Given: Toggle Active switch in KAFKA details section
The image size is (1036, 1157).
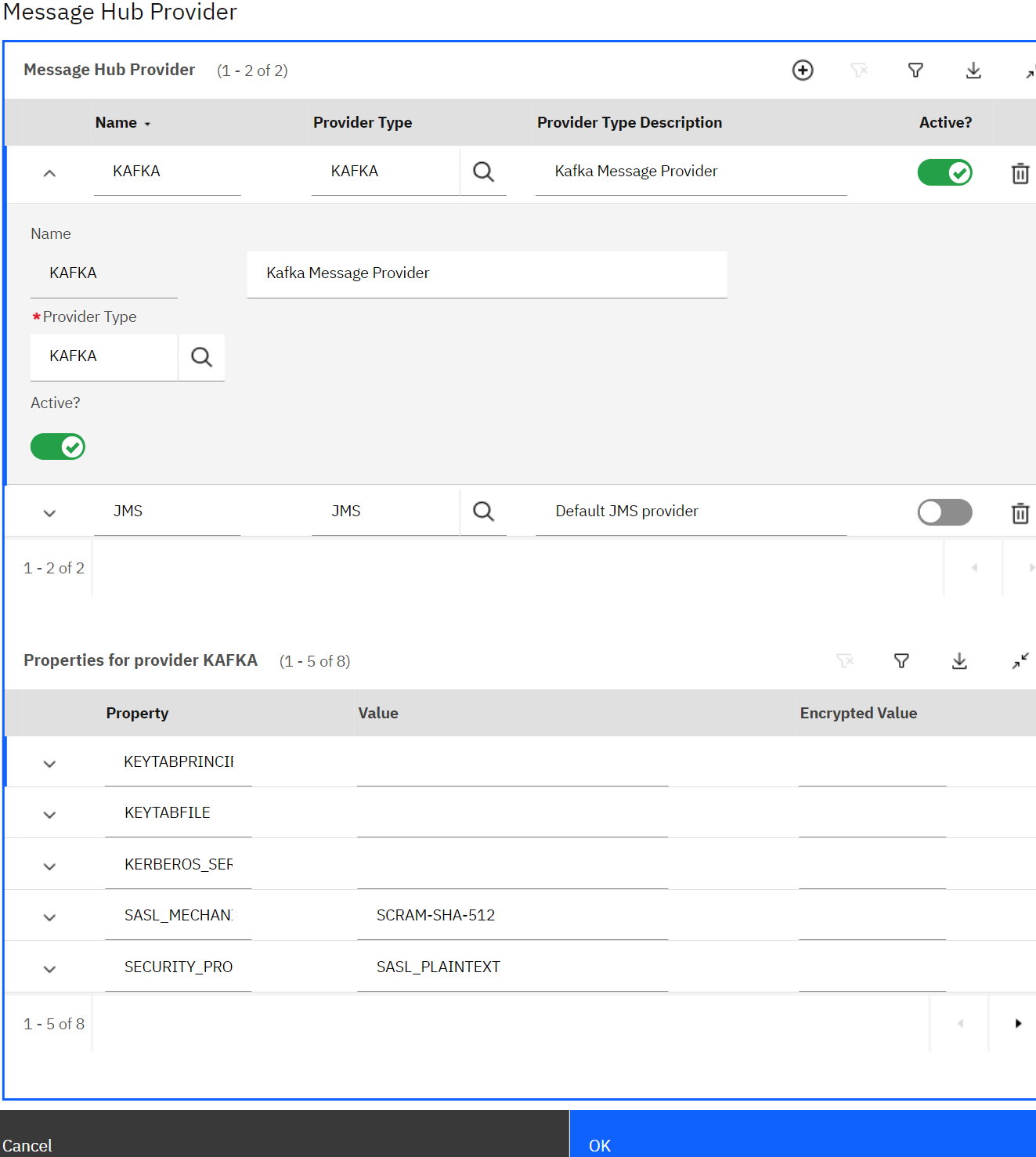Looking at the screenshot, I should [x=58, y=447].
